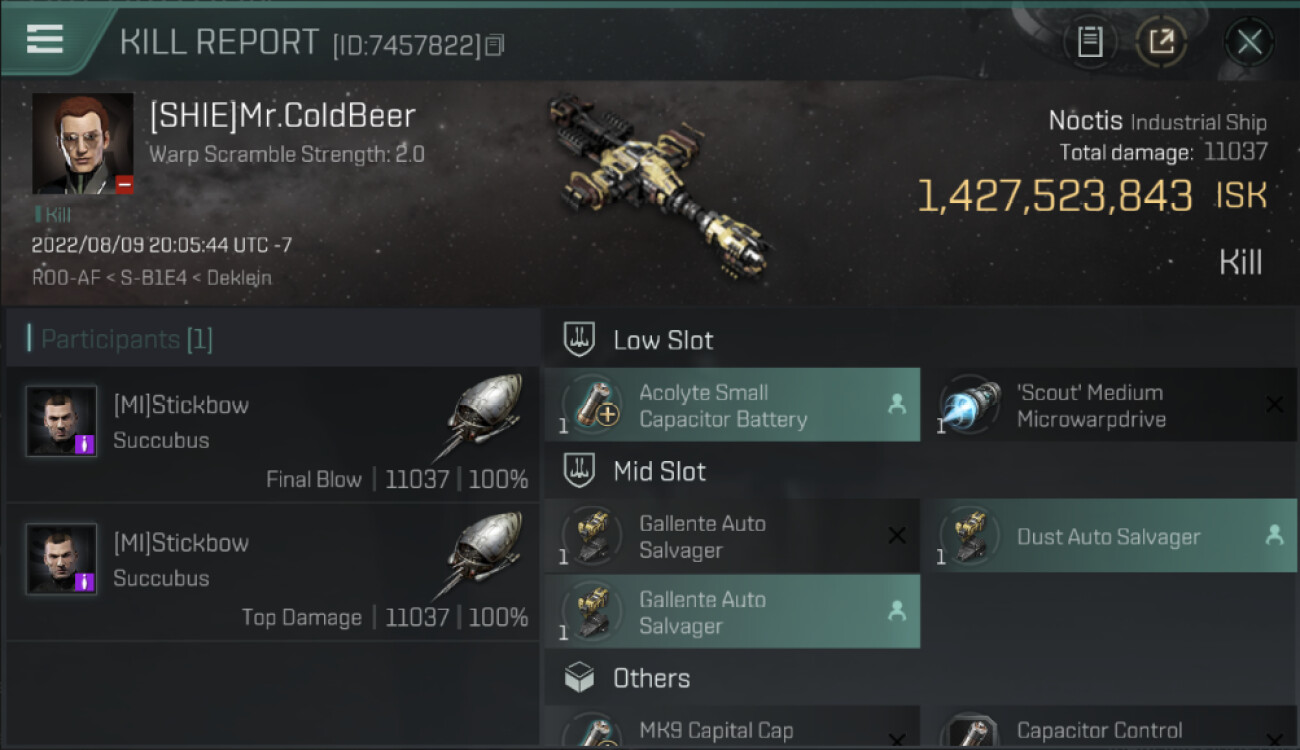View Mr.ColdBeer's character portrait
1300x750 pixels.
coord(83,144)
